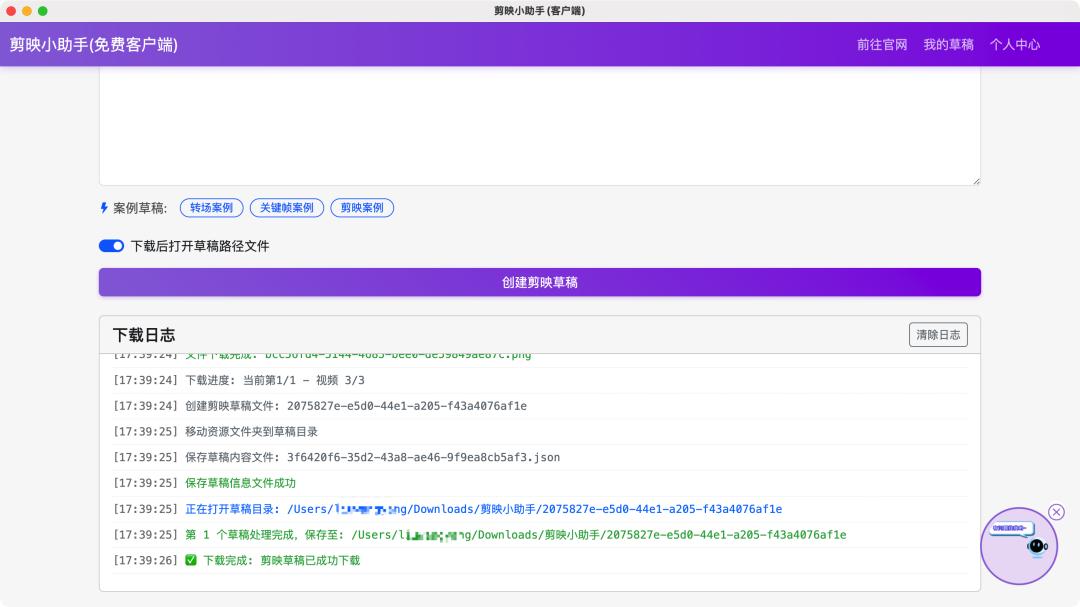Select the 关键帧案例 sample draft
Image resolution: width=1080 pixels, height=607 pixels.
[x=288, y=208]
